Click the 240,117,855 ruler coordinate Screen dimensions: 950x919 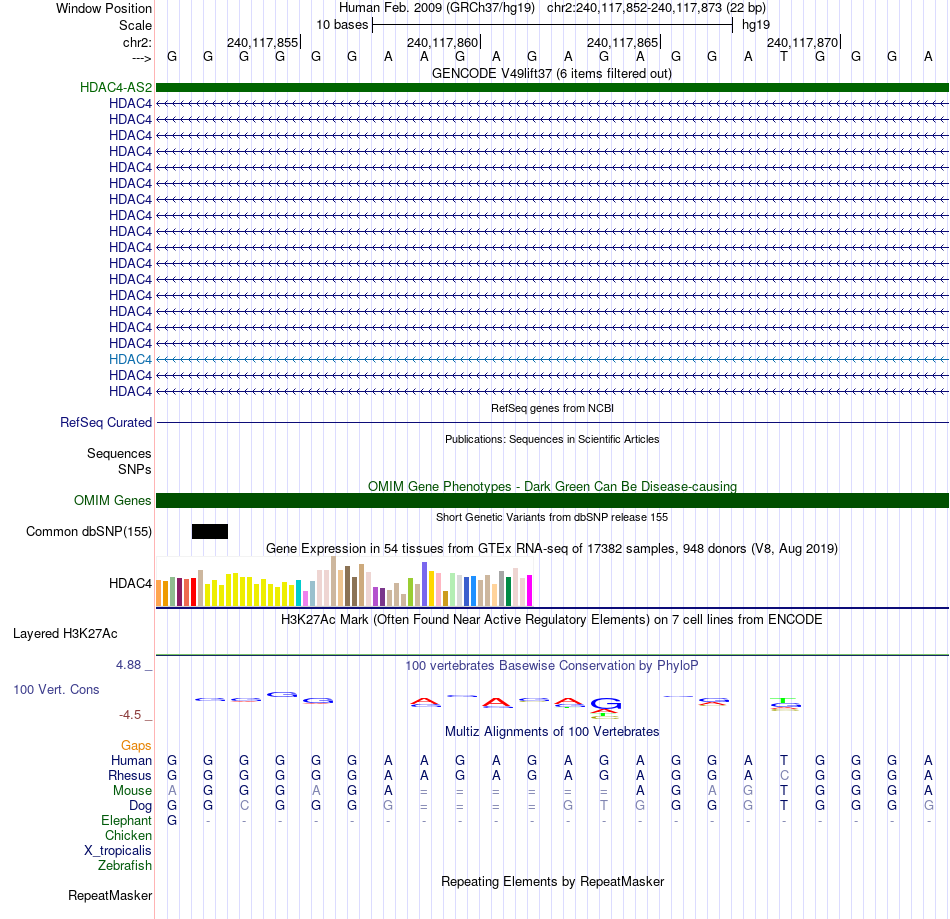click(262, 42)
